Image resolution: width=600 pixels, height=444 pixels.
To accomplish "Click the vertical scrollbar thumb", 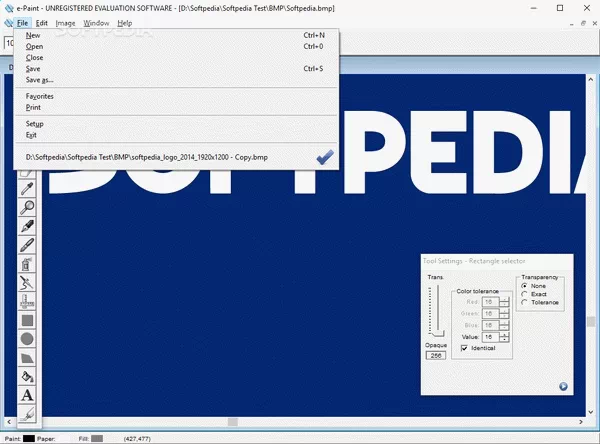I will click(591, 321).
